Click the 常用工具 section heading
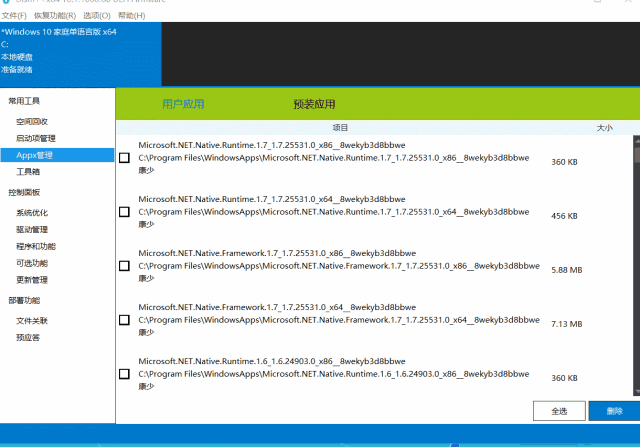 [24, 101]
